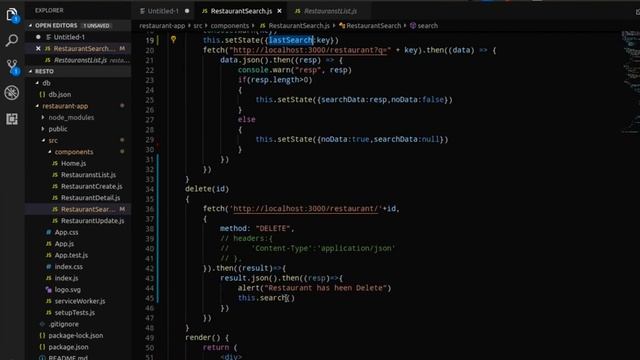
Task: Follow the localhost restaurant?q= URL link
Action: coord(310,50)
